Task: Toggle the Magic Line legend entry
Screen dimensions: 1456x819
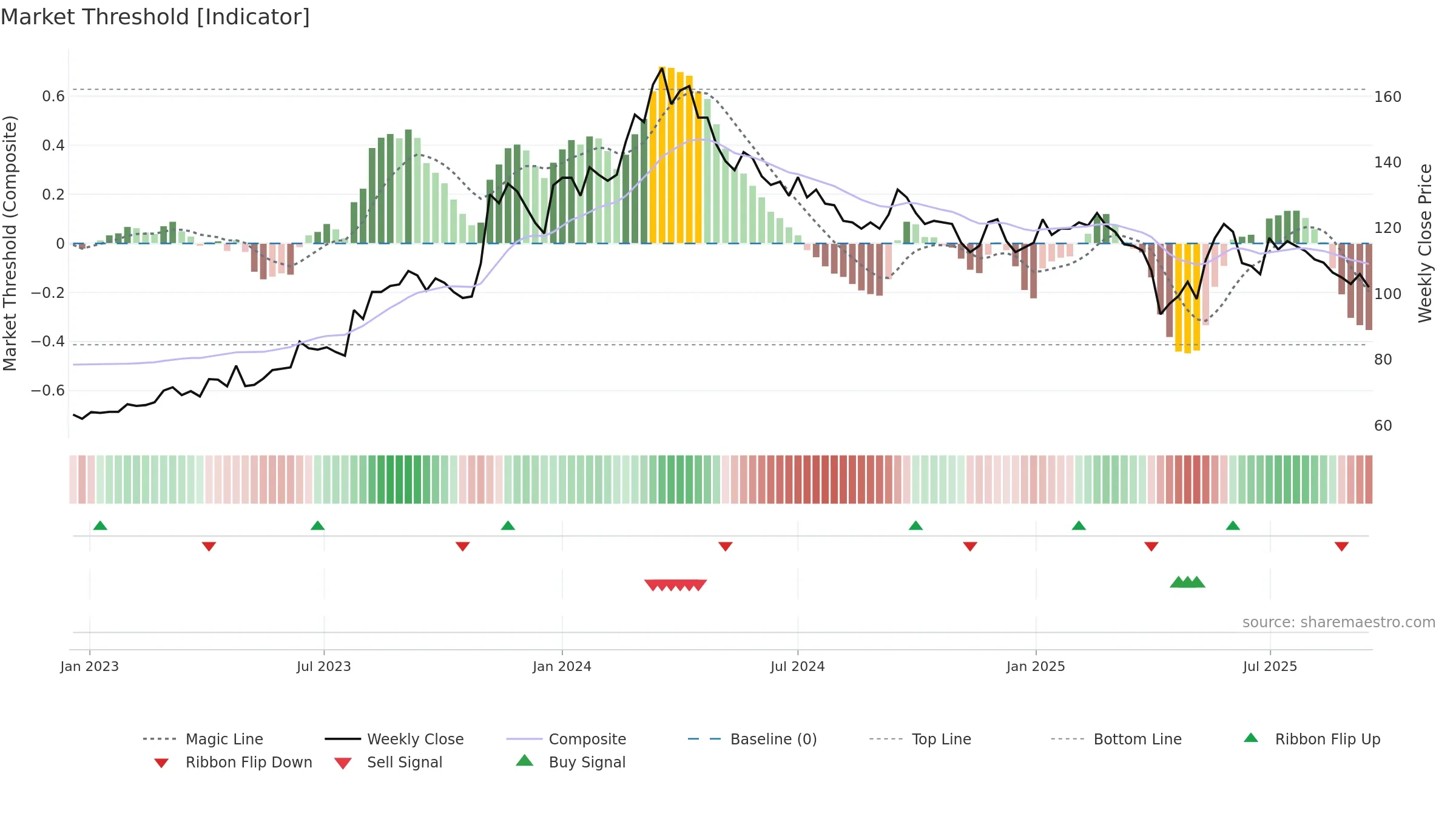Action: (203, 739)
